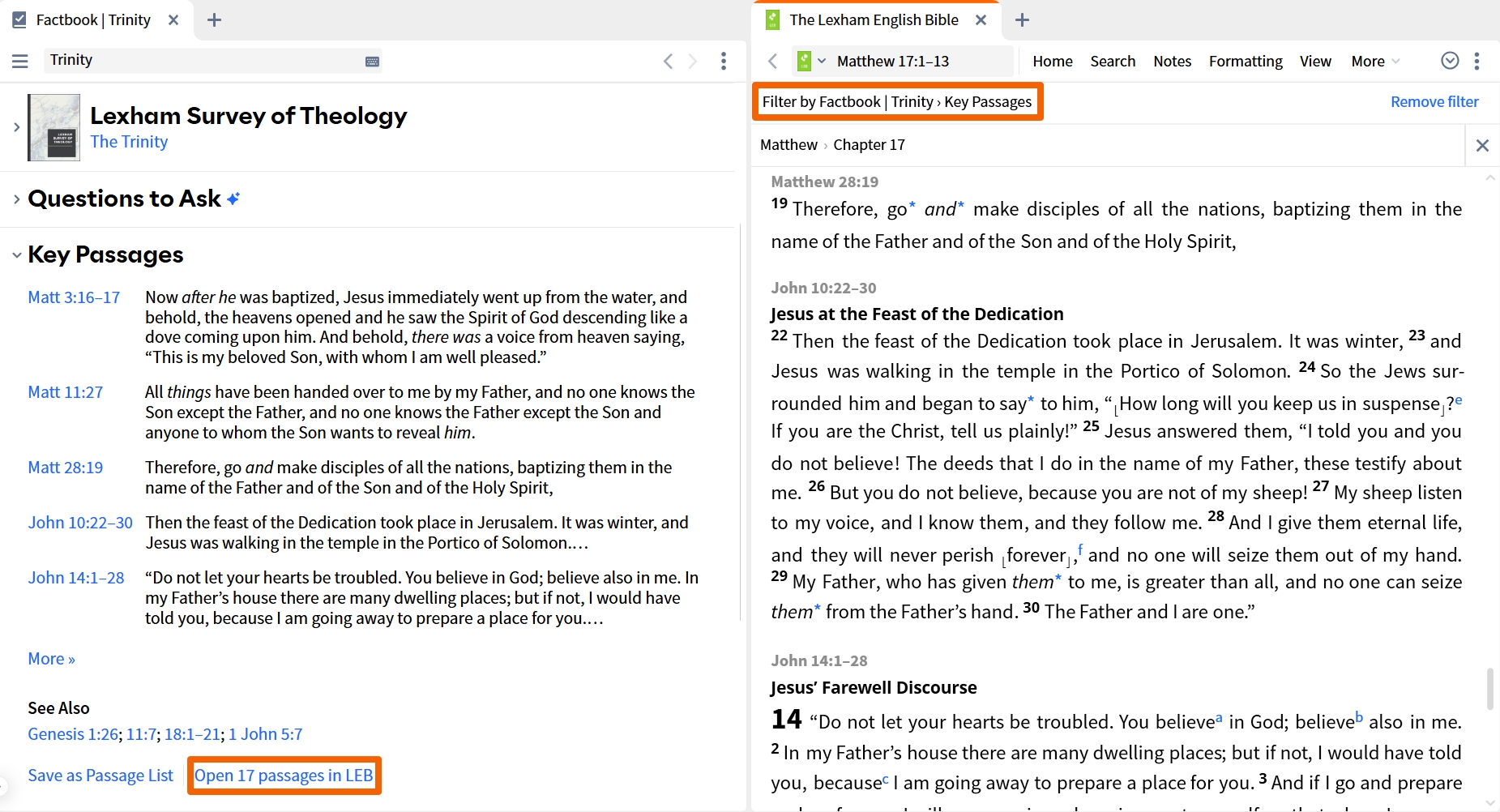Click footnote a after 'You believe'
The height and width of the screenshot is (812, 1500).
[1219, 717]
